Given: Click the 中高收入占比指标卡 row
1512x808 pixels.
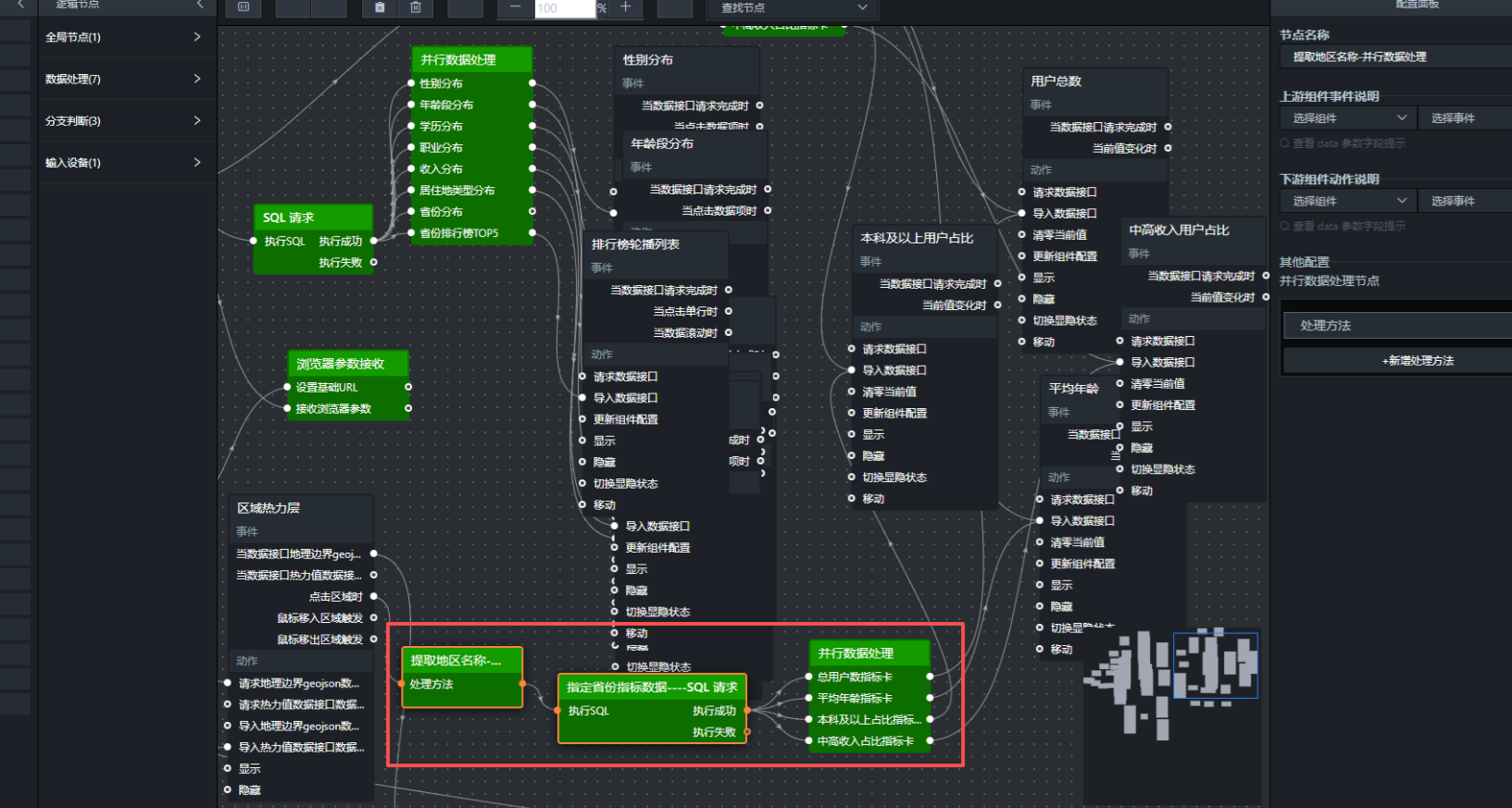Looking at the screenshot, I should point(869,740).
